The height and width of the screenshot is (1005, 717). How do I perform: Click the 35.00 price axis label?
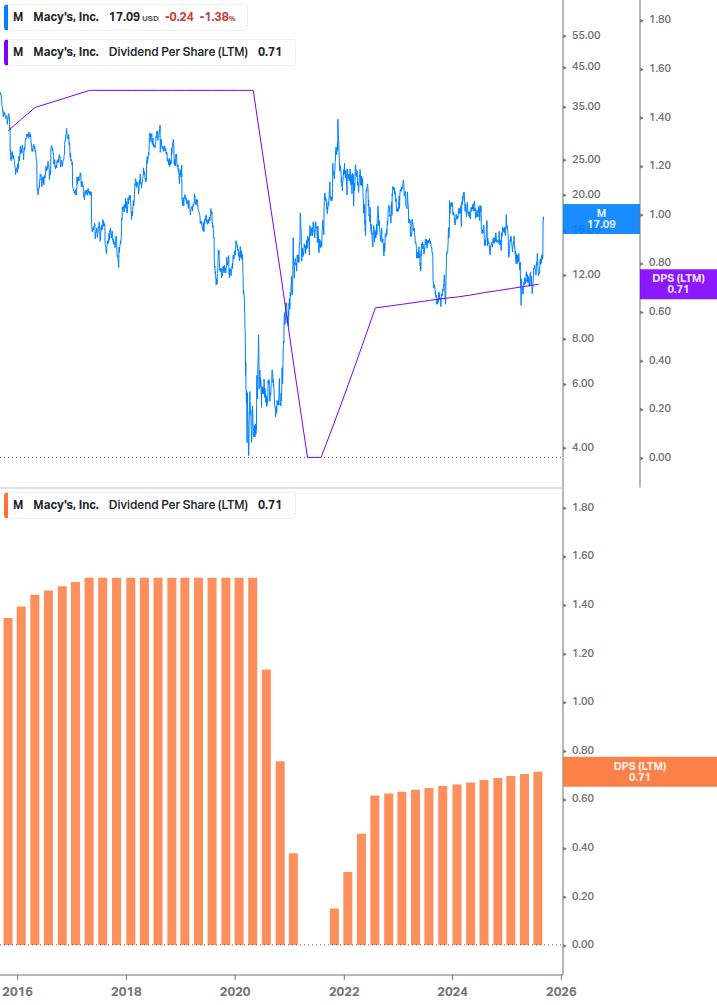coord(586,106)
